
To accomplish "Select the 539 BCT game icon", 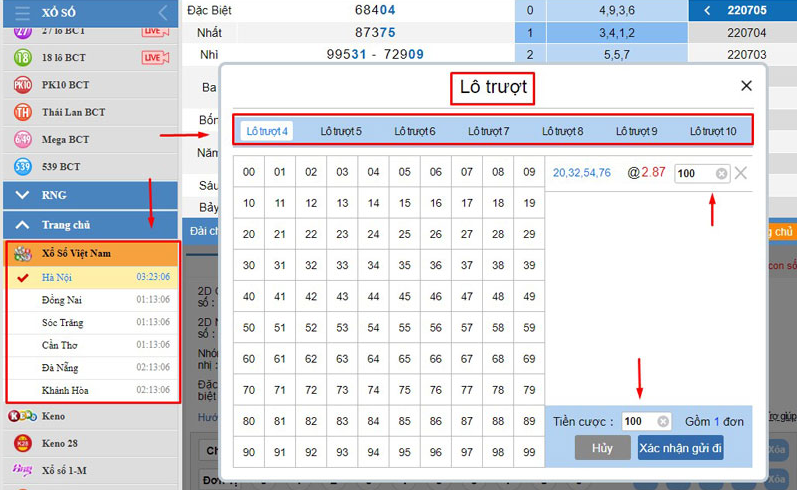I will 22,166.
